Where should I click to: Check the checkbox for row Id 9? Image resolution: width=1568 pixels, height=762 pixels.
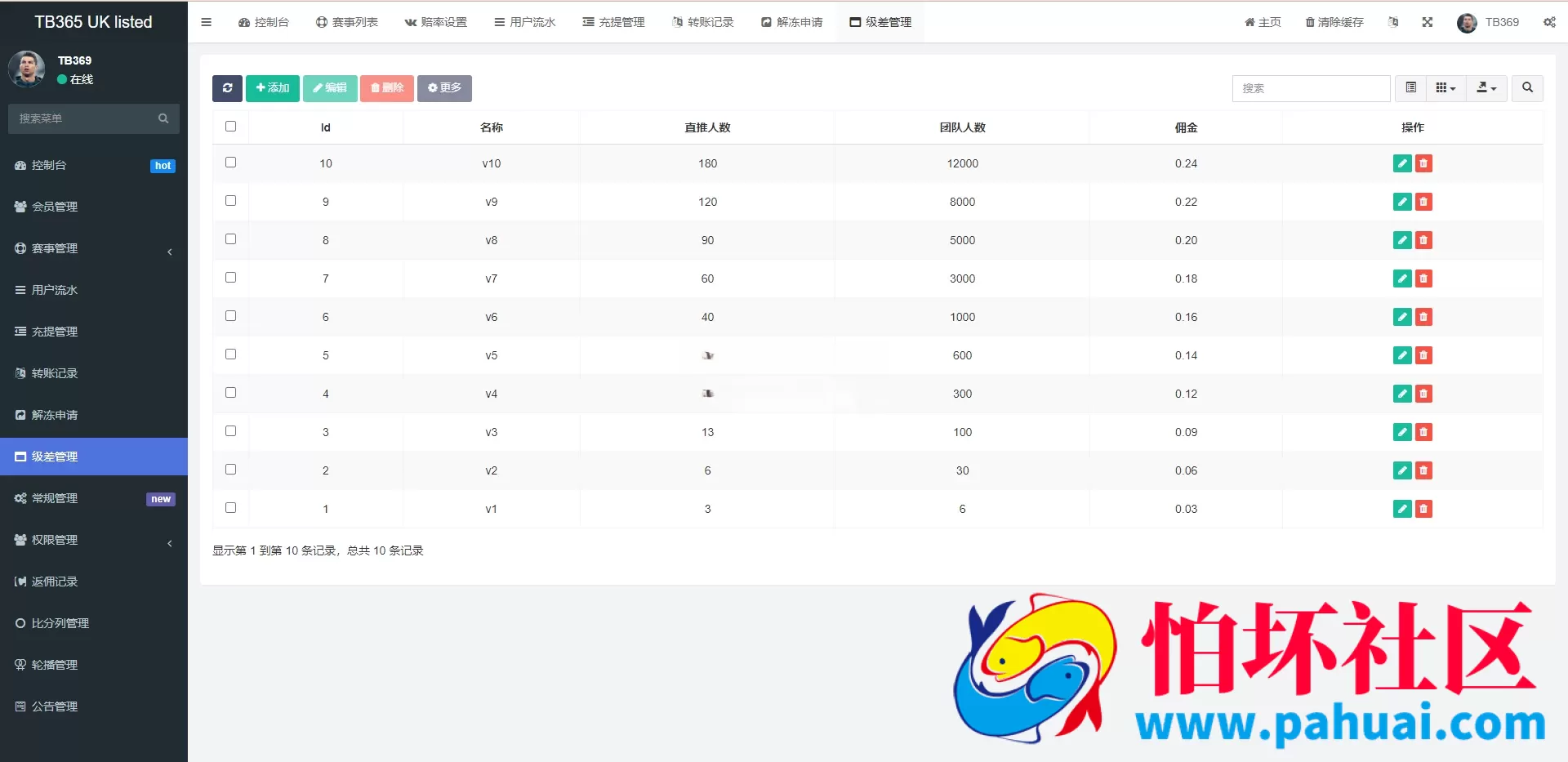click(230, 201)
